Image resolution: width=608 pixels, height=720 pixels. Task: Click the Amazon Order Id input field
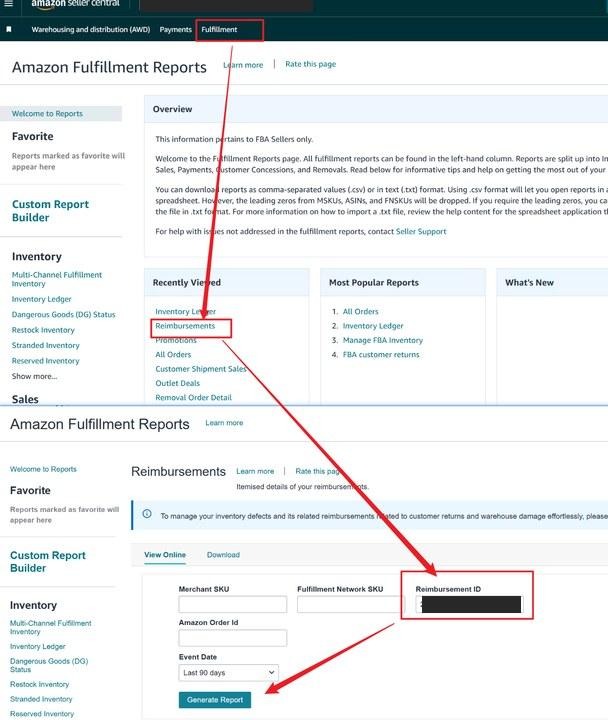(x=233, y=638)
